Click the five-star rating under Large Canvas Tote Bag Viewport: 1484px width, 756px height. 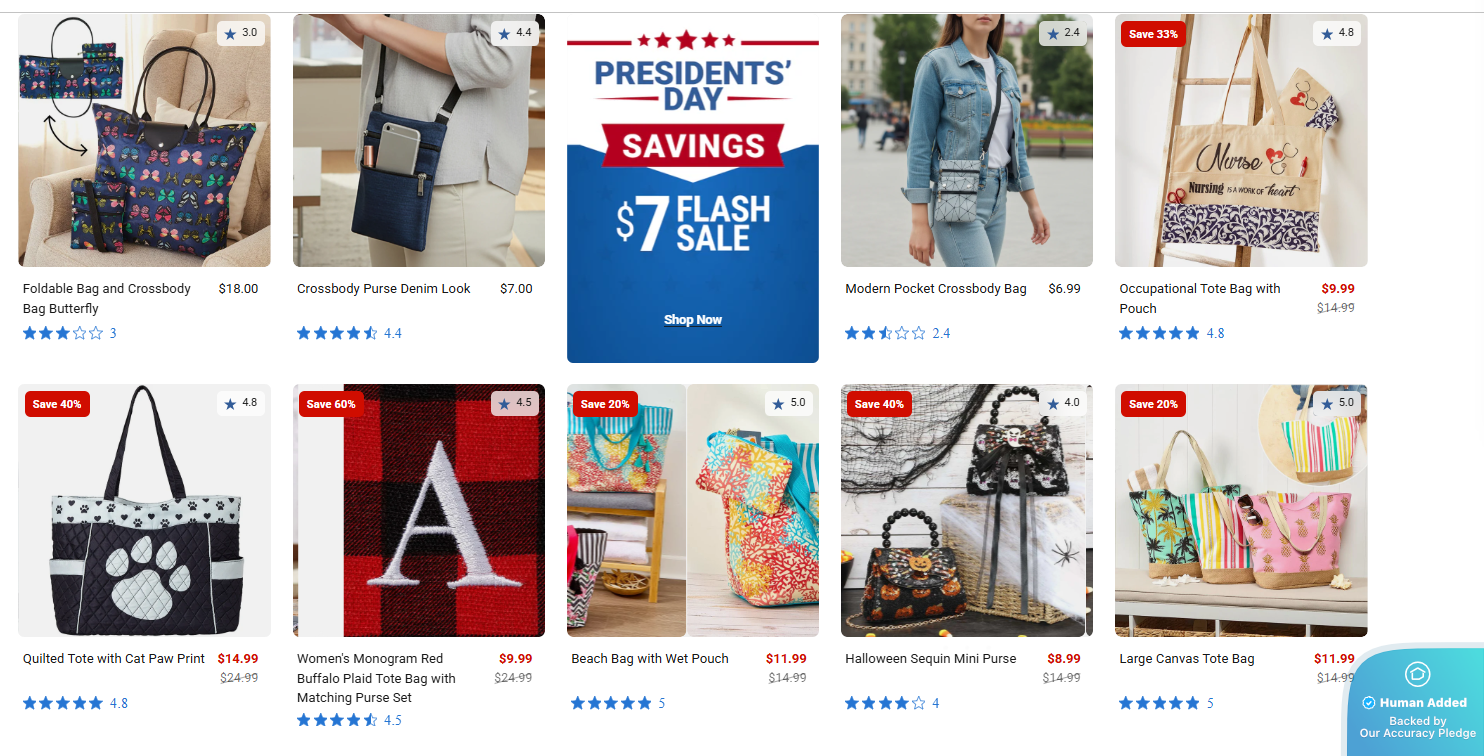[x=1166, y=703]
